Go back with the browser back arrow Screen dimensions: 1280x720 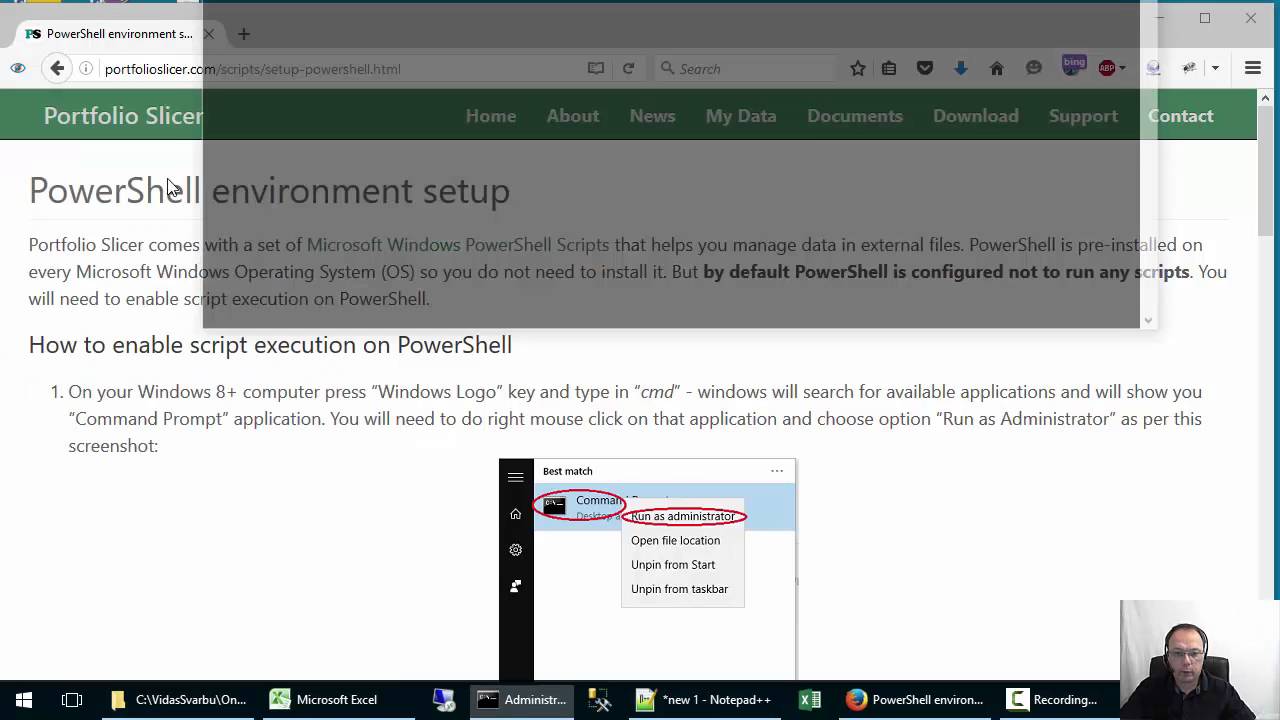(x=57, y=68)
